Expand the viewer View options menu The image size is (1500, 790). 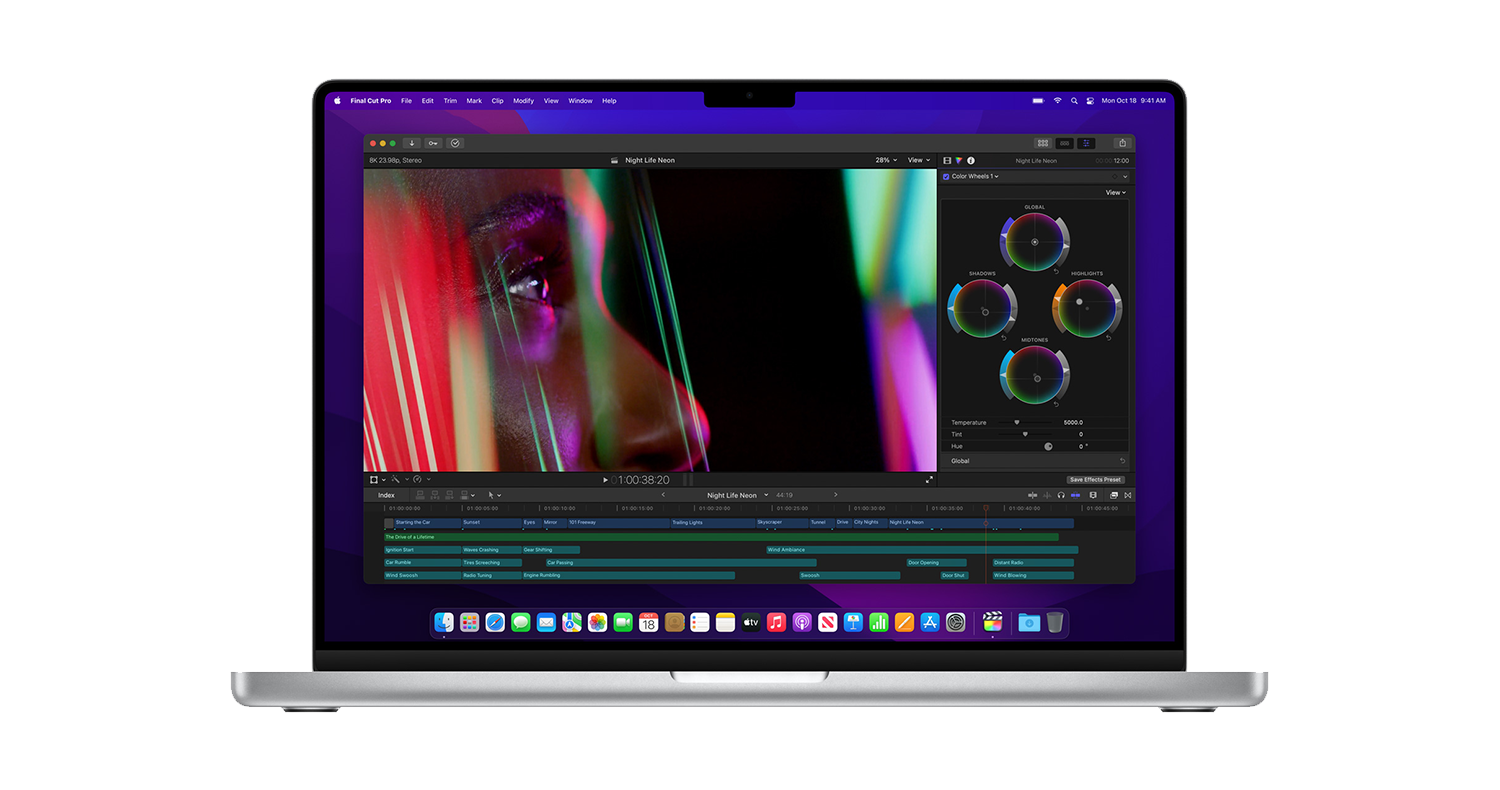(918, 160)
